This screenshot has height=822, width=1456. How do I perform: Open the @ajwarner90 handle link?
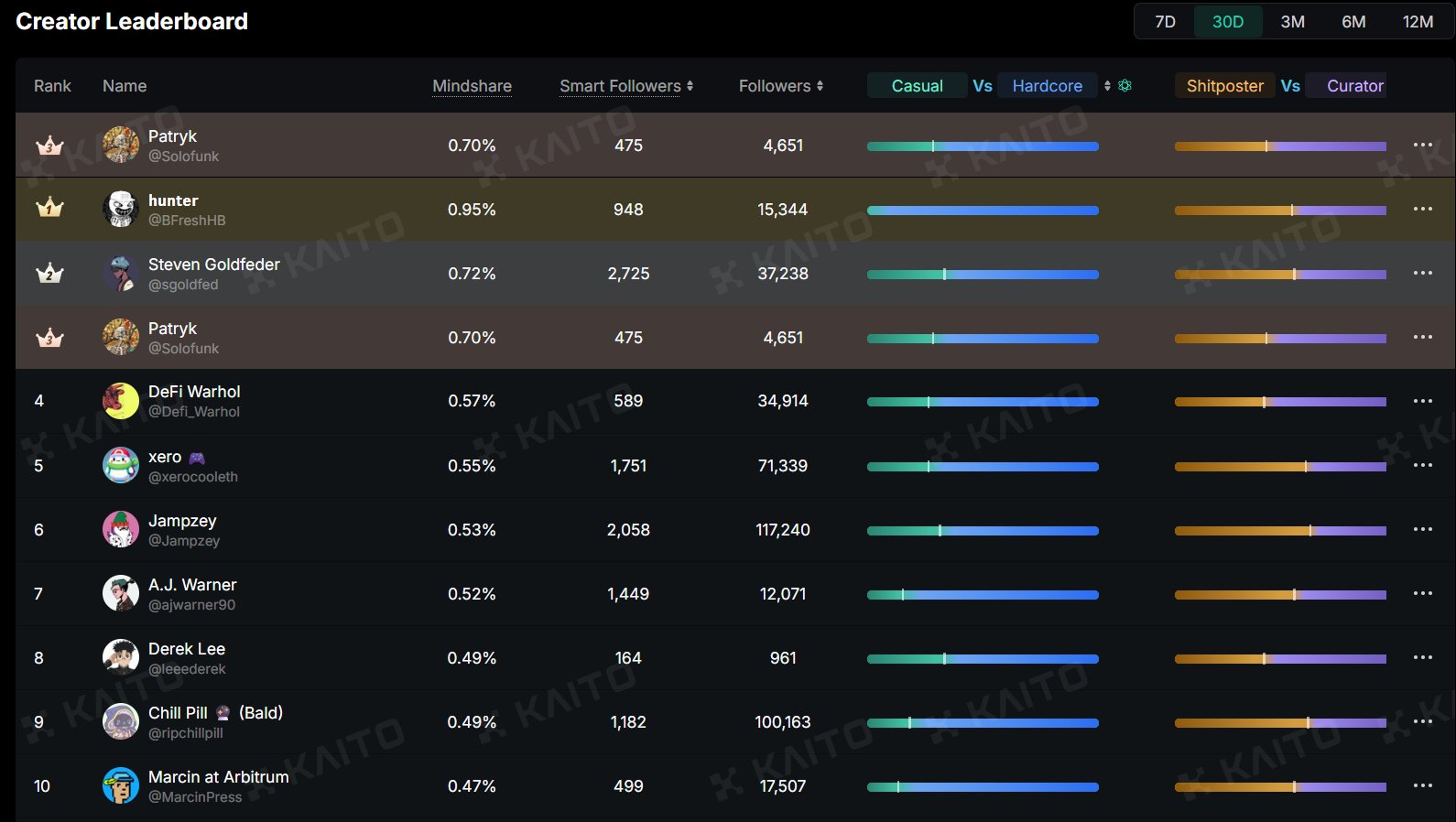pyautogui.click(x=192, y=605)
